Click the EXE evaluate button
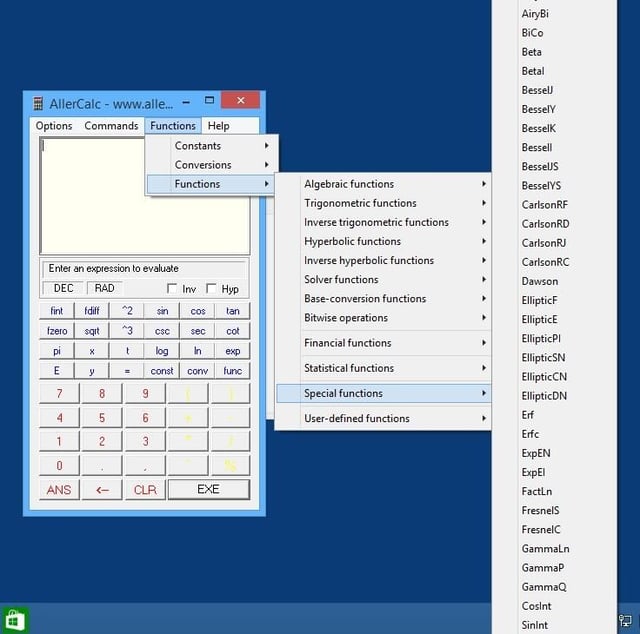This screenshot has height=634, width=640. coord(209,489)
